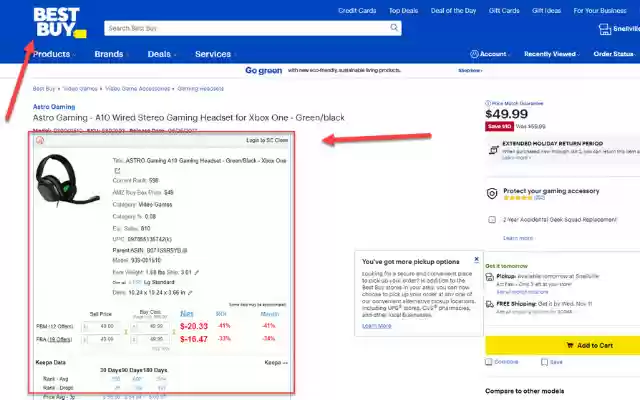Expand the Brands menu
This screenshot has width=640, height=400.
111,54
